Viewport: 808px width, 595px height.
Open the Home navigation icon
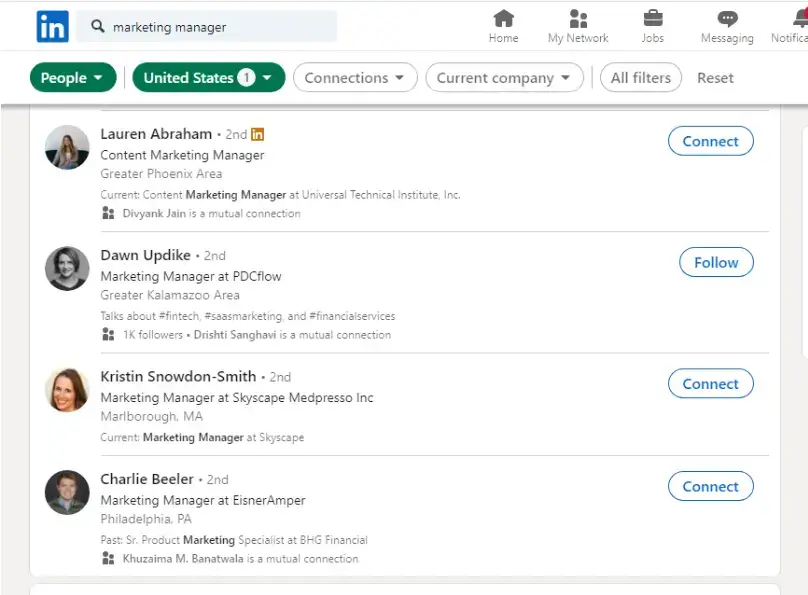coord(503,20)
